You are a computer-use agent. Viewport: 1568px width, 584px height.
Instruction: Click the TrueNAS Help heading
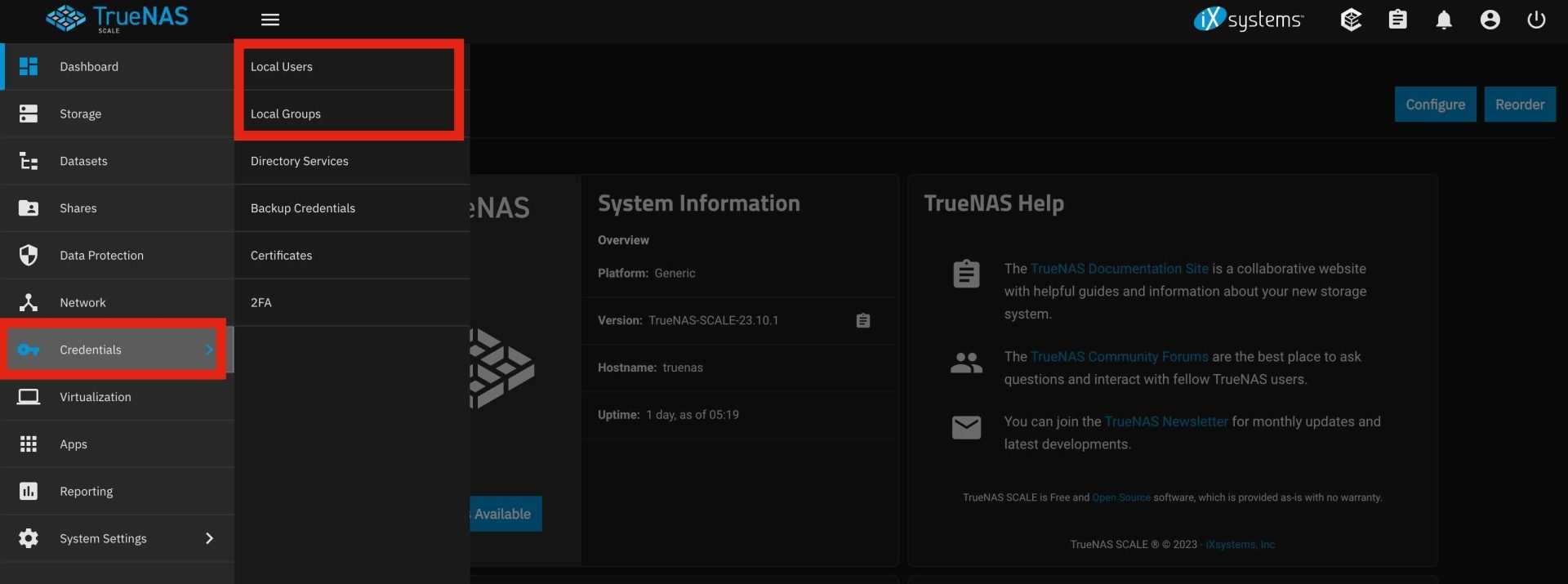pos(994,203)
